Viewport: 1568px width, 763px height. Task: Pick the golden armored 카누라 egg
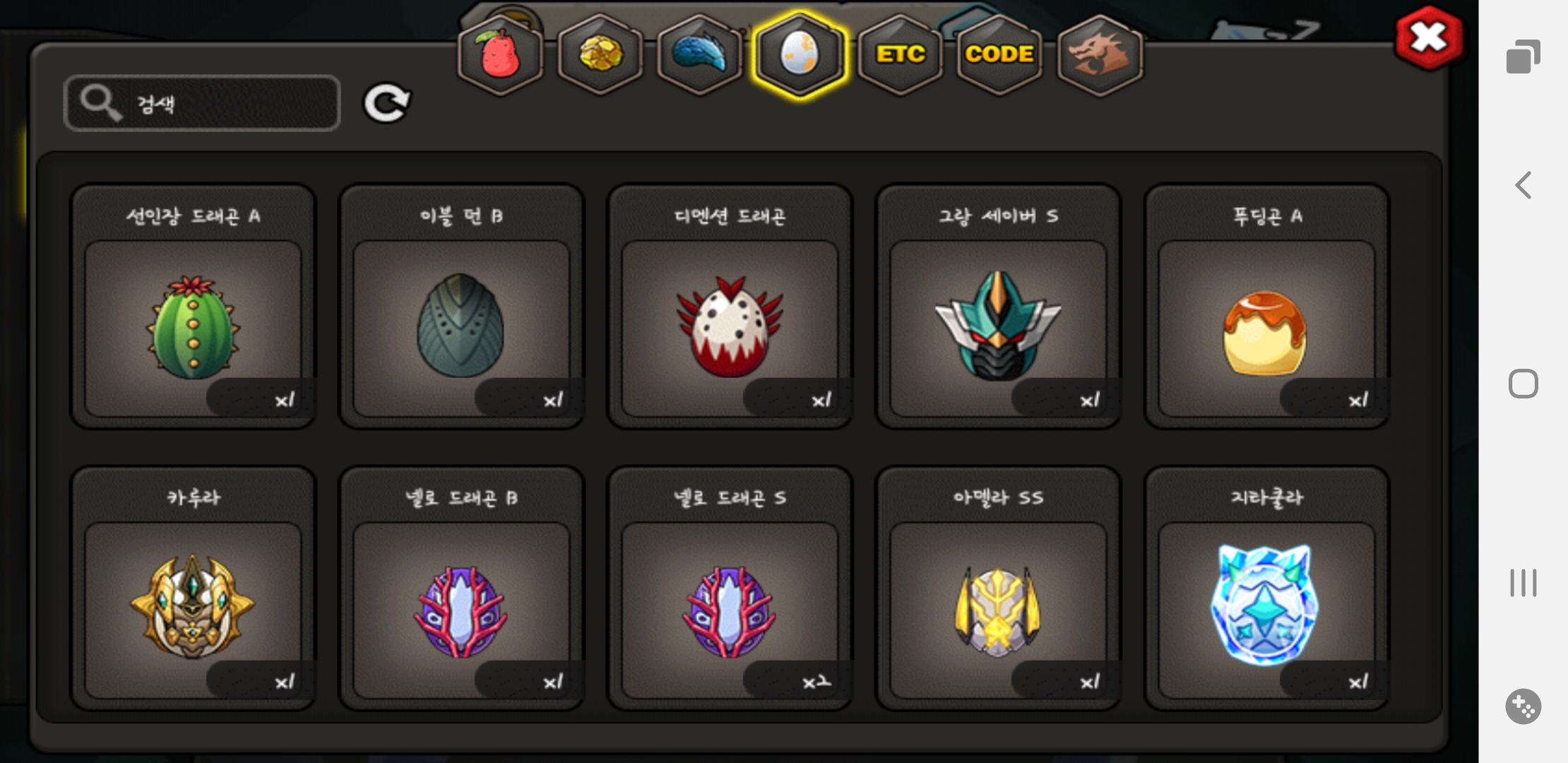(x=193, y=588)
